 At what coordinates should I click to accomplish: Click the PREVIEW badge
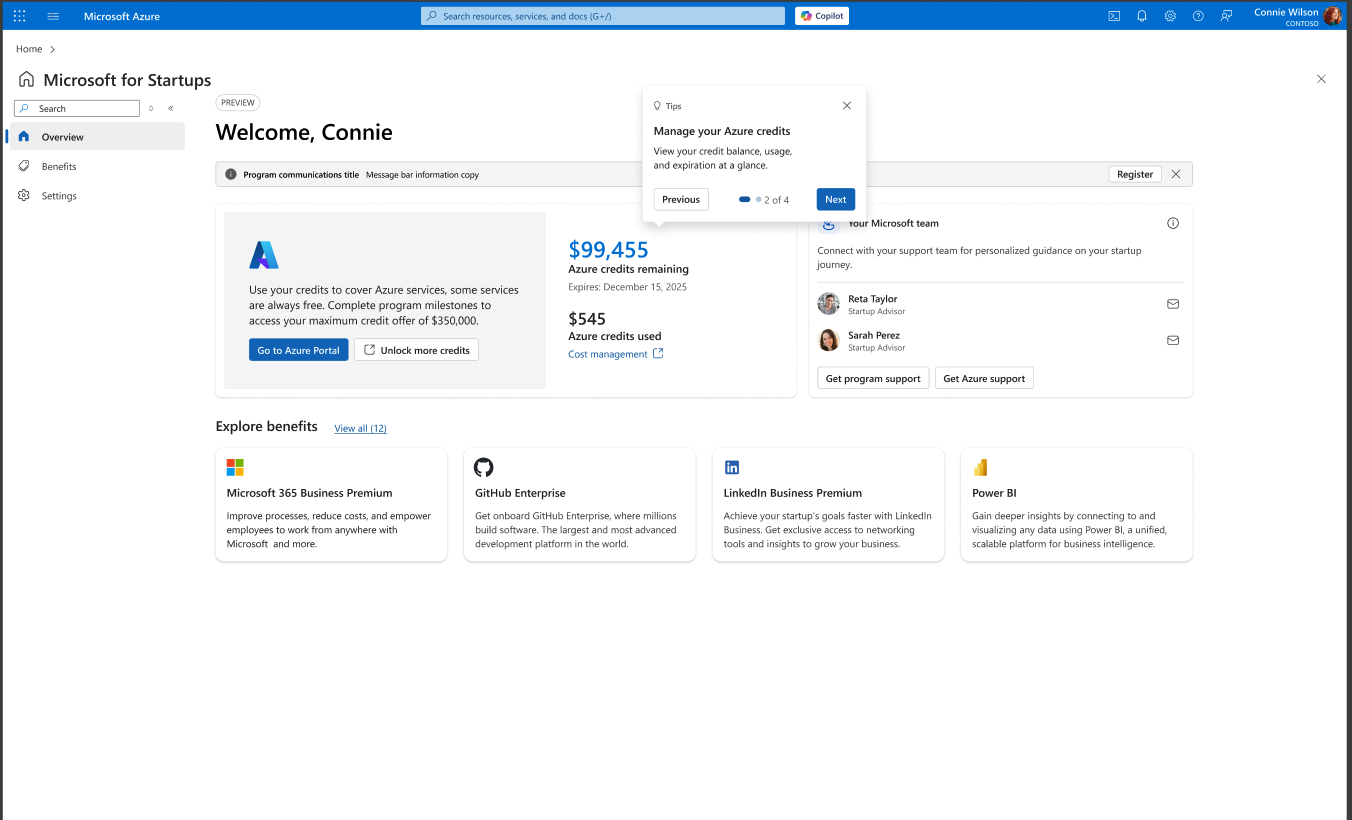(x=238, y=102)
